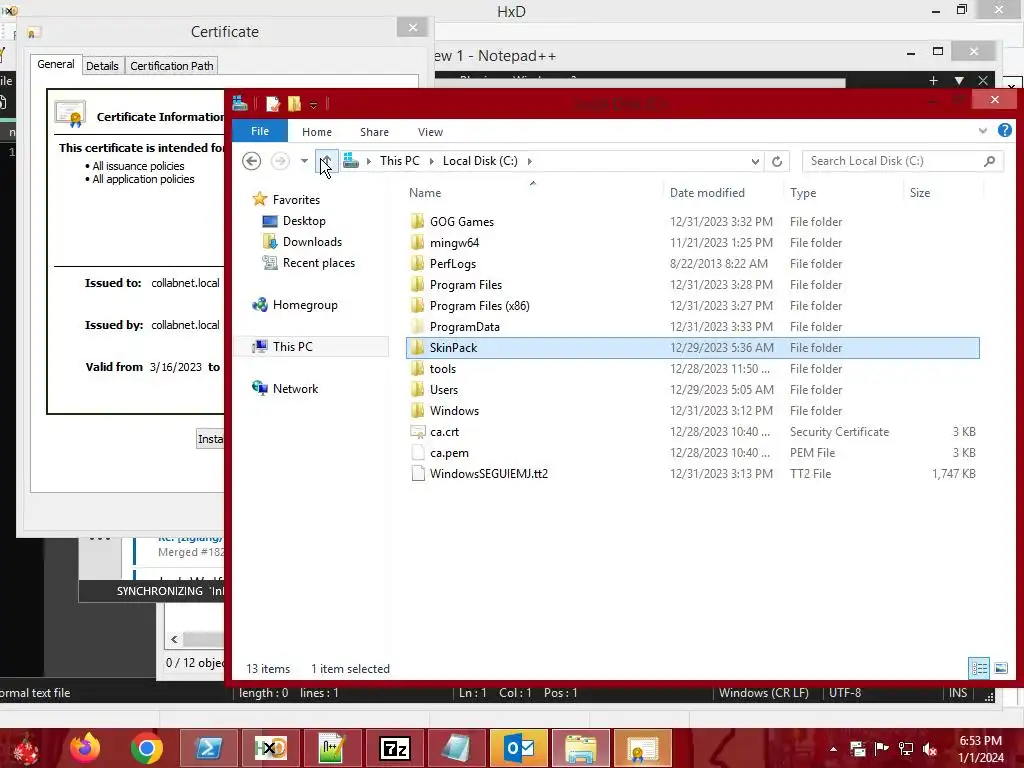Open the previous locations dropdown in address bar
The width and height of the screenshot is (1024, 768).
pyautogui.click(x=755, y=161)
